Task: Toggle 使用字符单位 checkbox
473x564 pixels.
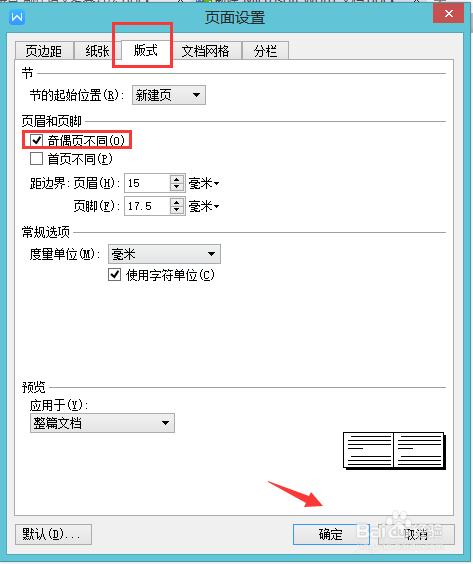Action: click(114, 275)
